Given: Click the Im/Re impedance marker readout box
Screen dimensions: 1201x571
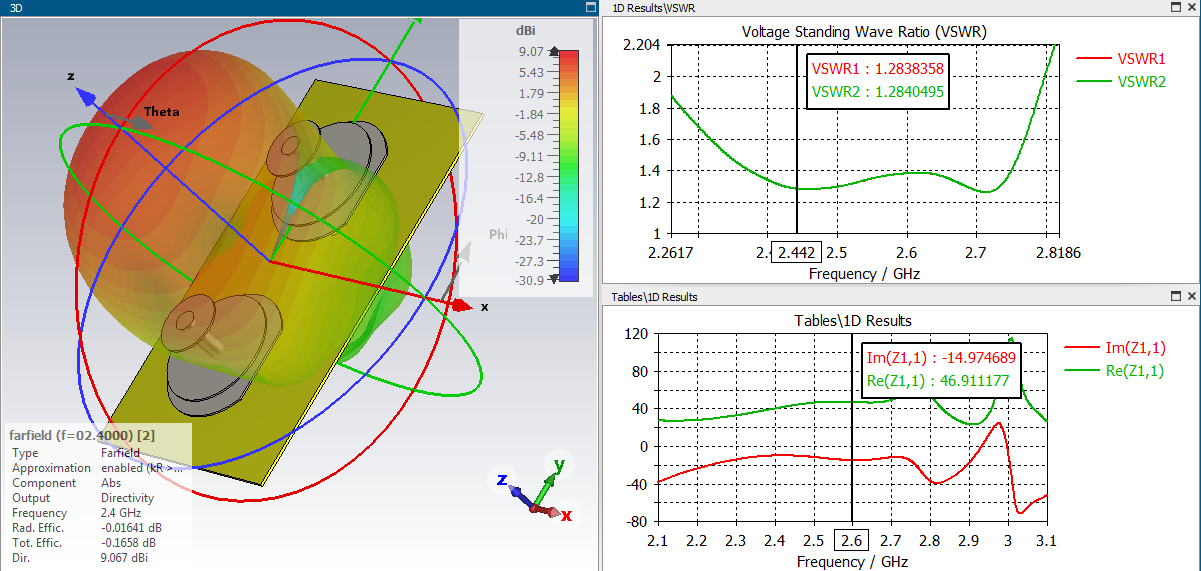Looking at the screenshot, I should point(941,370).
